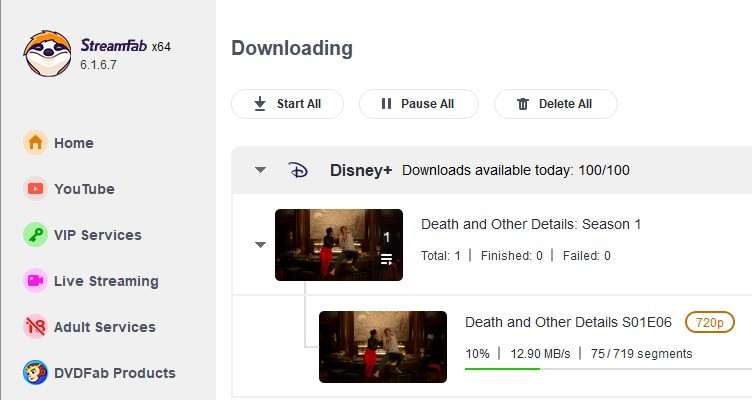Select 'Death and Other Details: Season 1' title

pyautogui.click(x=531, y=224)
